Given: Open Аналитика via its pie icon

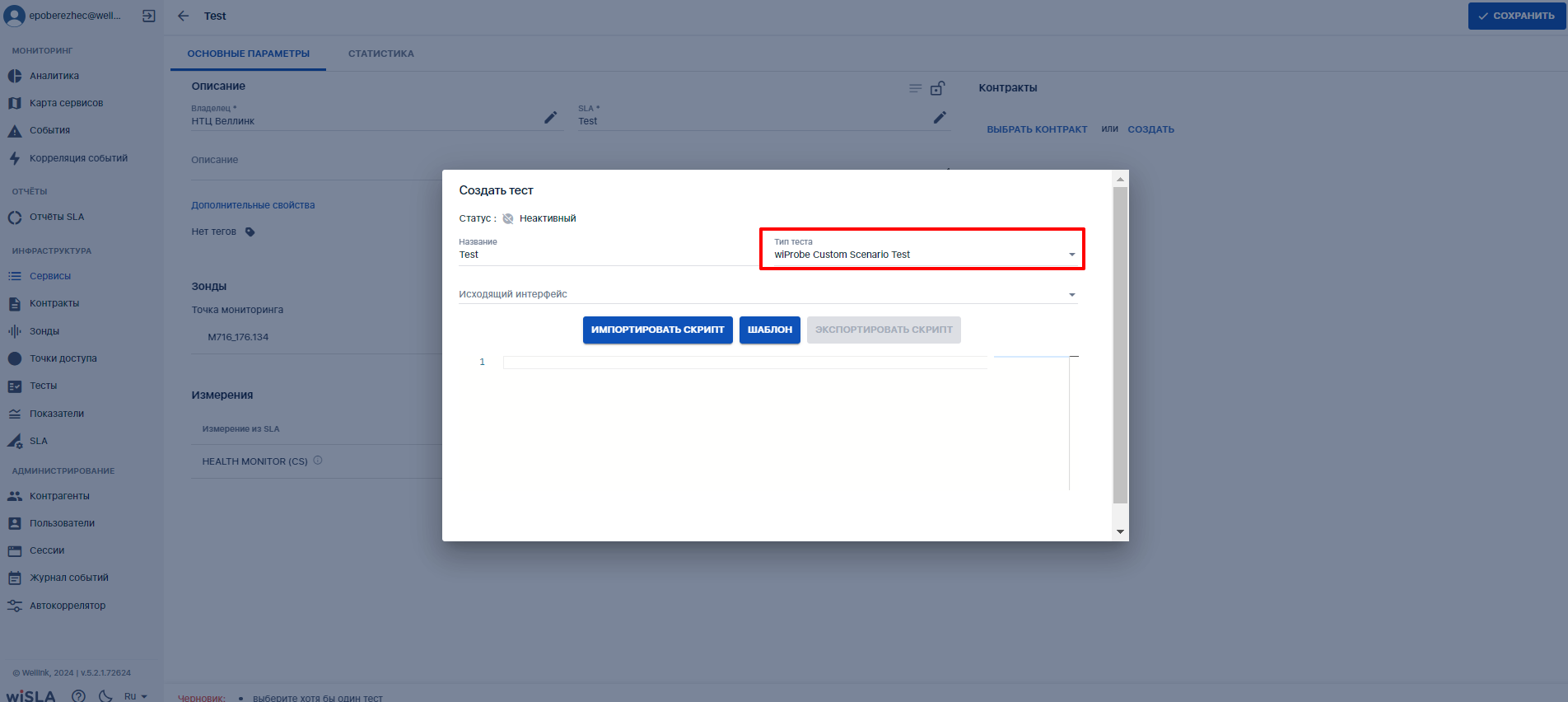Looking at the screenshot, I should point(14,76).
